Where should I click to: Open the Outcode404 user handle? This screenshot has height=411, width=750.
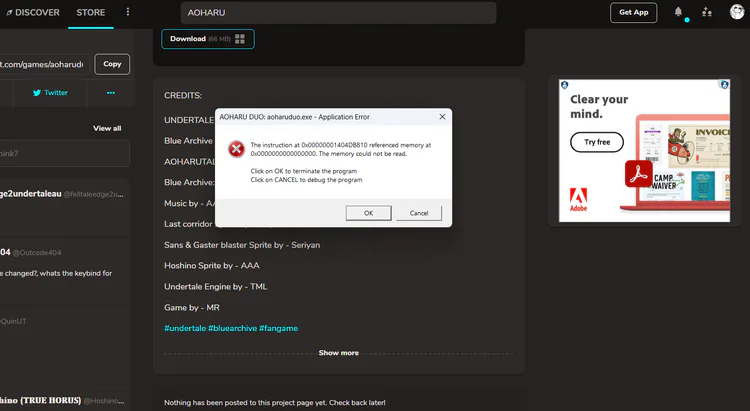(37, 253)
